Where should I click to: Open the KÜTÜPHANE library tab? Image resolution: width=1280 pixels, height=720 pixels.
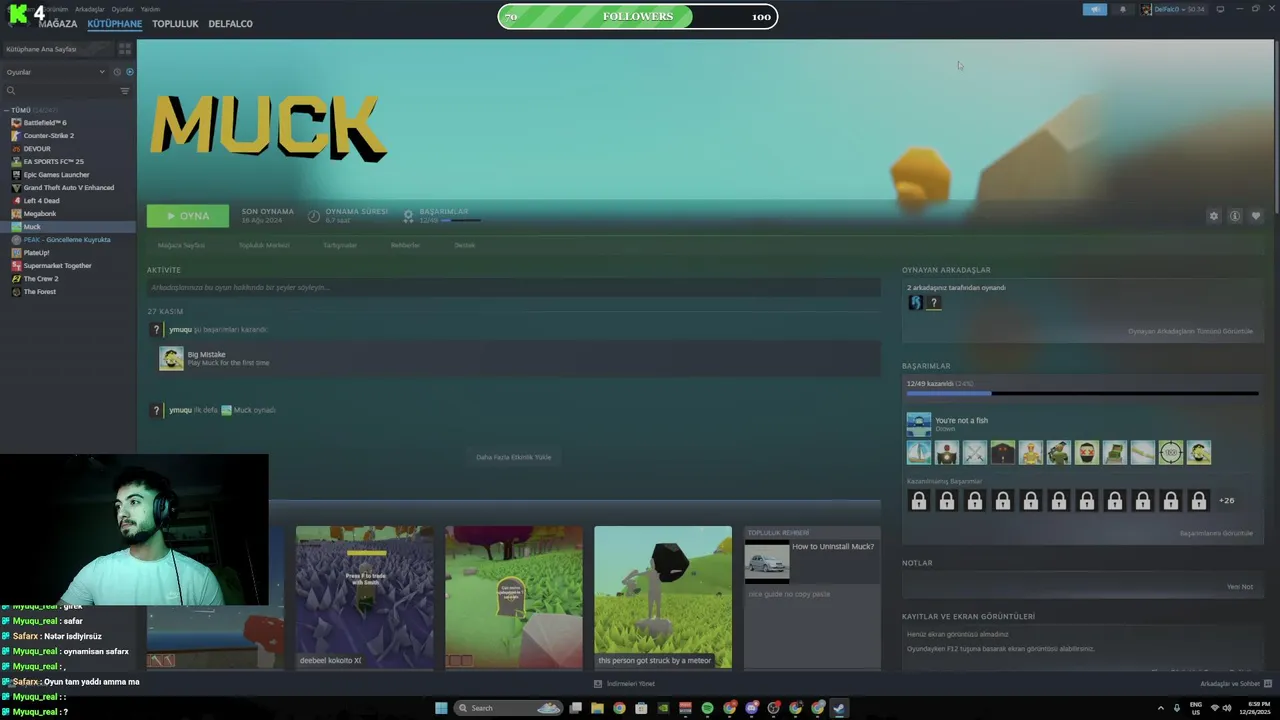(114, 24)
